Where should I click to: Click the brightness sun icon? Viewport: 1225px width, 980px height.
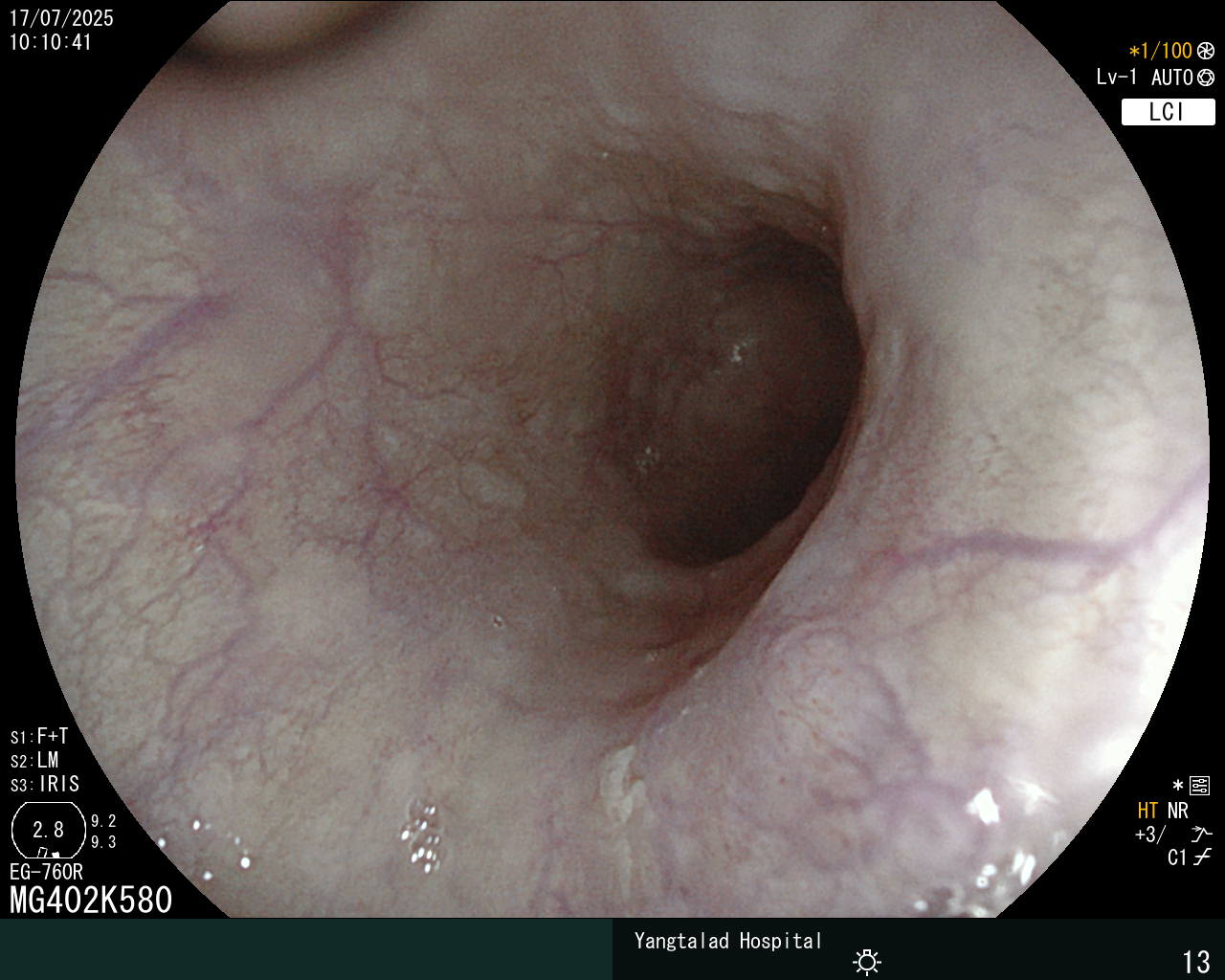(867, 962)
